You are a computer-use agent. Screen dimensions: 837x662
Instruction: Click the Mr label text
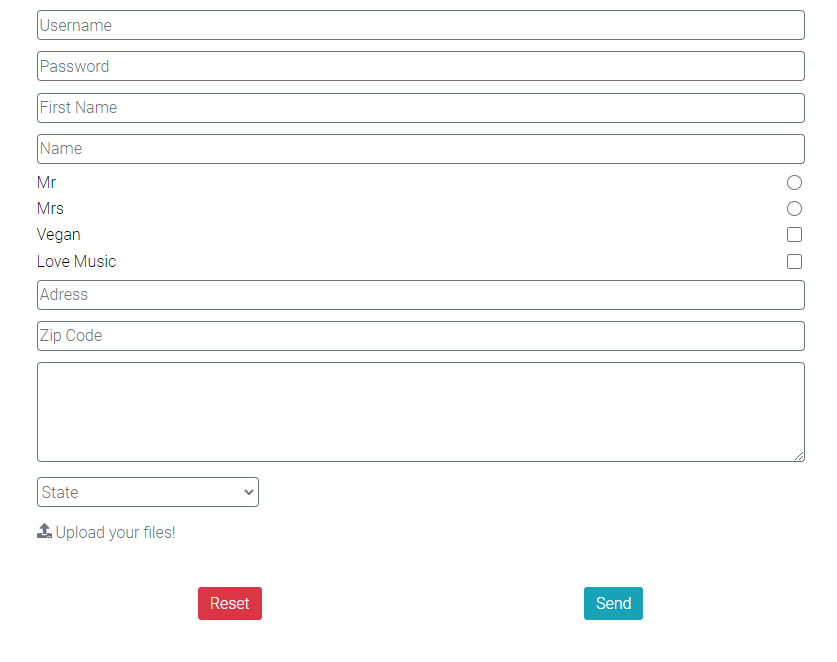pyautogui.click(x=46, y=182)
